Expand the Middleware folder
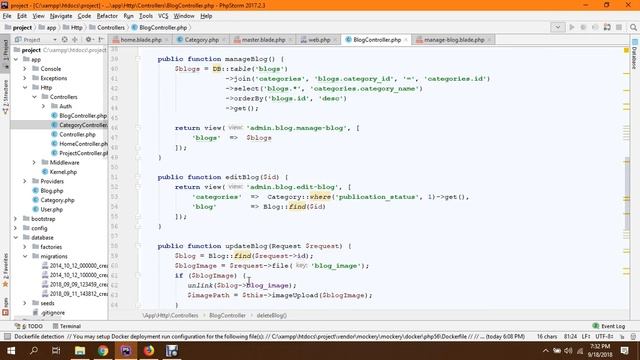 click(34, 162)
